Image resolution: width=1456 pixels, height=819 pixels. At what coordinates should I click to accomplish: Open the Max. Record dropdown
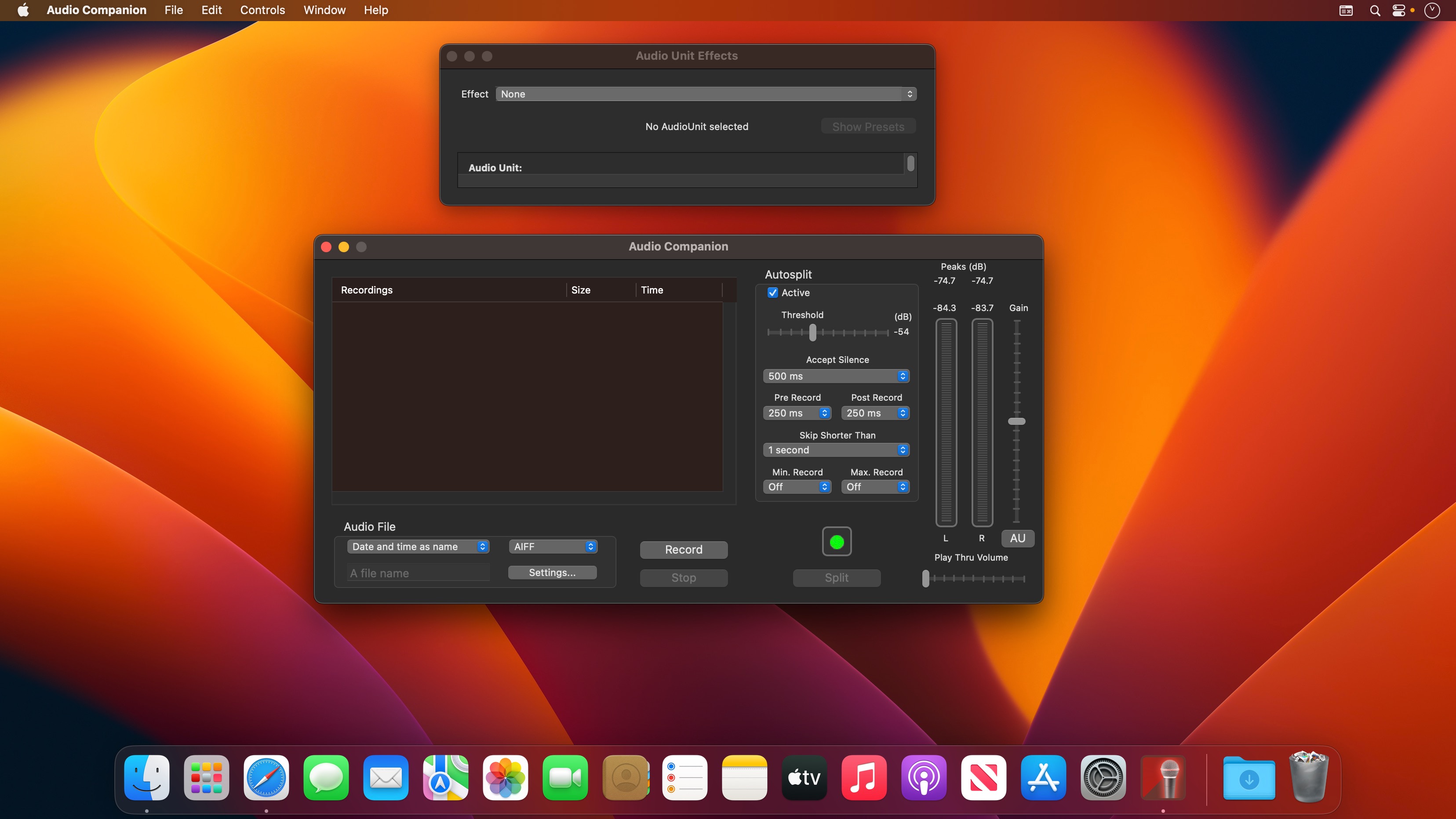pos(876,487)
